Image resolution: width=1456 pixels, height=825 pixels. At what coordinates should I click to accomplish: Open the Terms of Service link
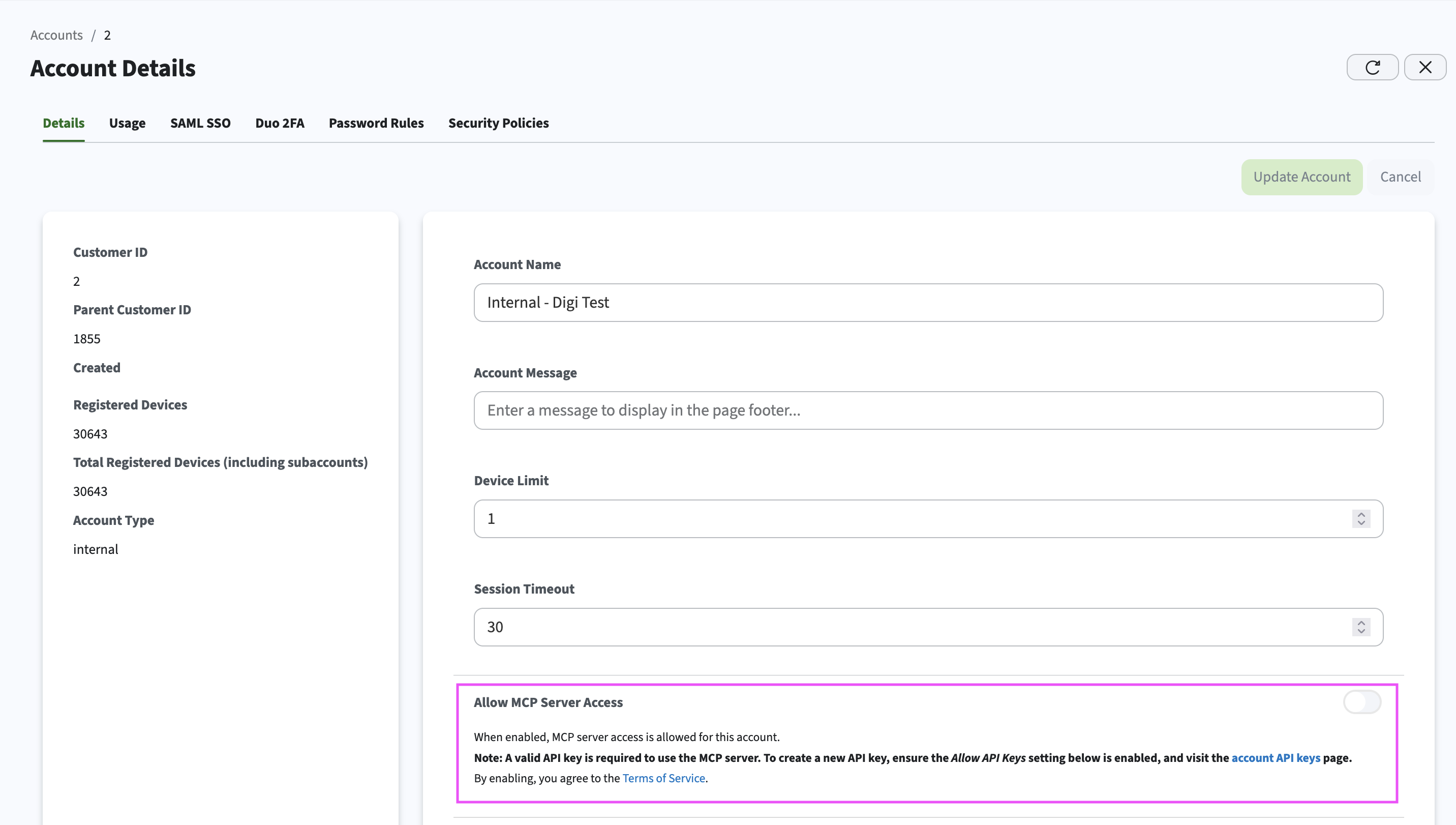coord(664,778)
